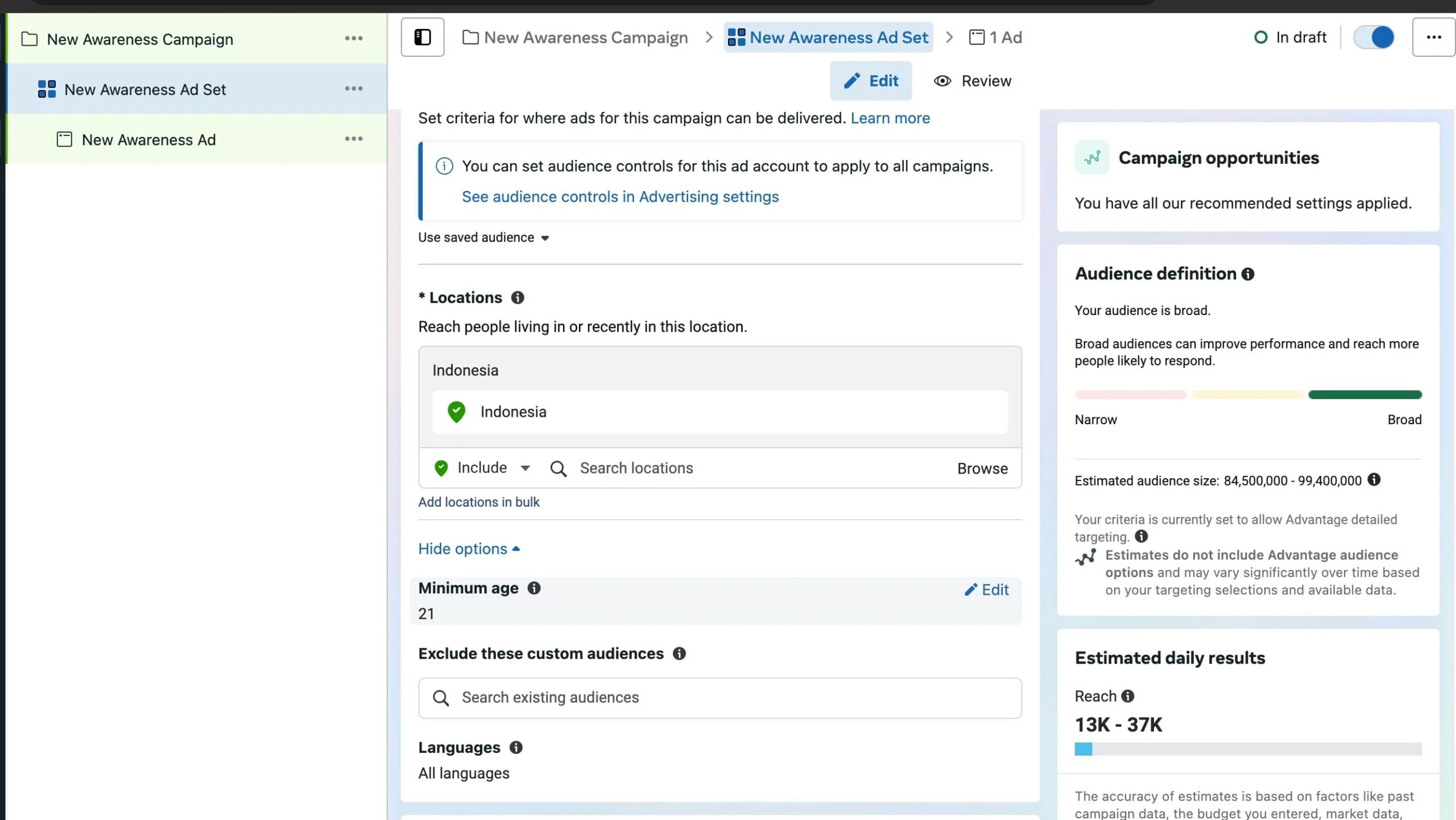Click Estimated audience size info icon
The height and width of the screenshot is (820, 1456).
pyautogui.click(x=1374, y=480)
